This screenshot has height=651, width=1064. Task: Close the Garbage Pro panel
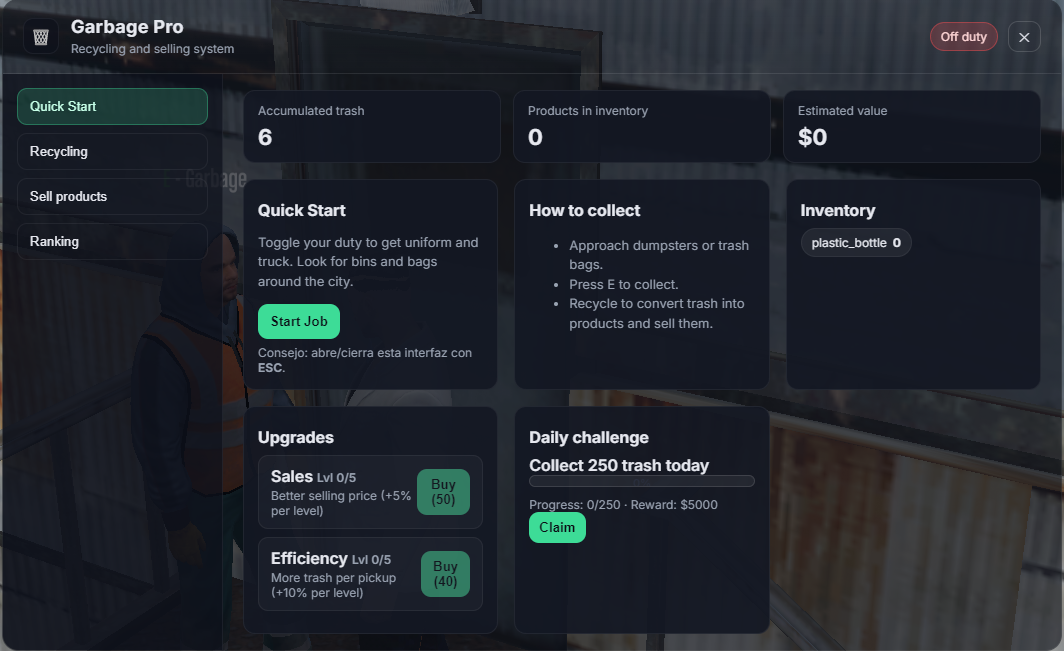click(1024, 37)
